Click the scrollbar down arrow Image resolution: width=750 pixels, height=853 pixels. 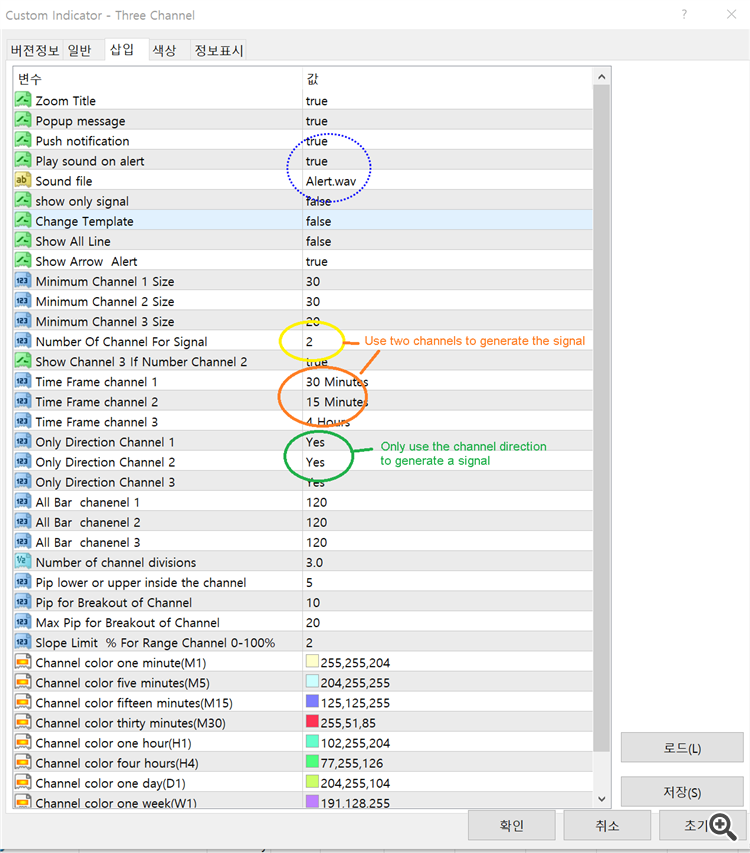pyautogui.click(x=602, y=799)
